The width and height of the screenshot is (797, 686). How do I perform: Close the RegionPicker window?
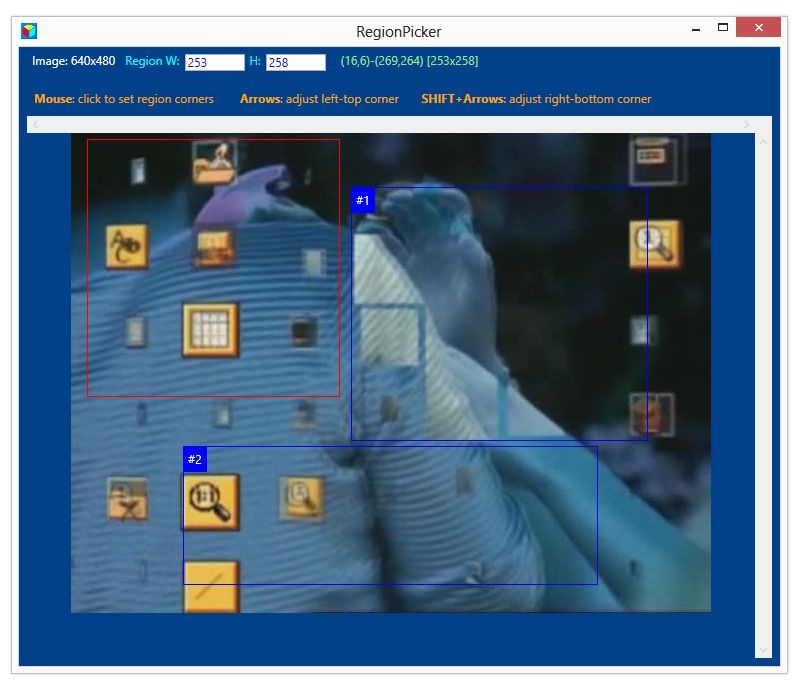pyautogui.click(x=758, y=27)
